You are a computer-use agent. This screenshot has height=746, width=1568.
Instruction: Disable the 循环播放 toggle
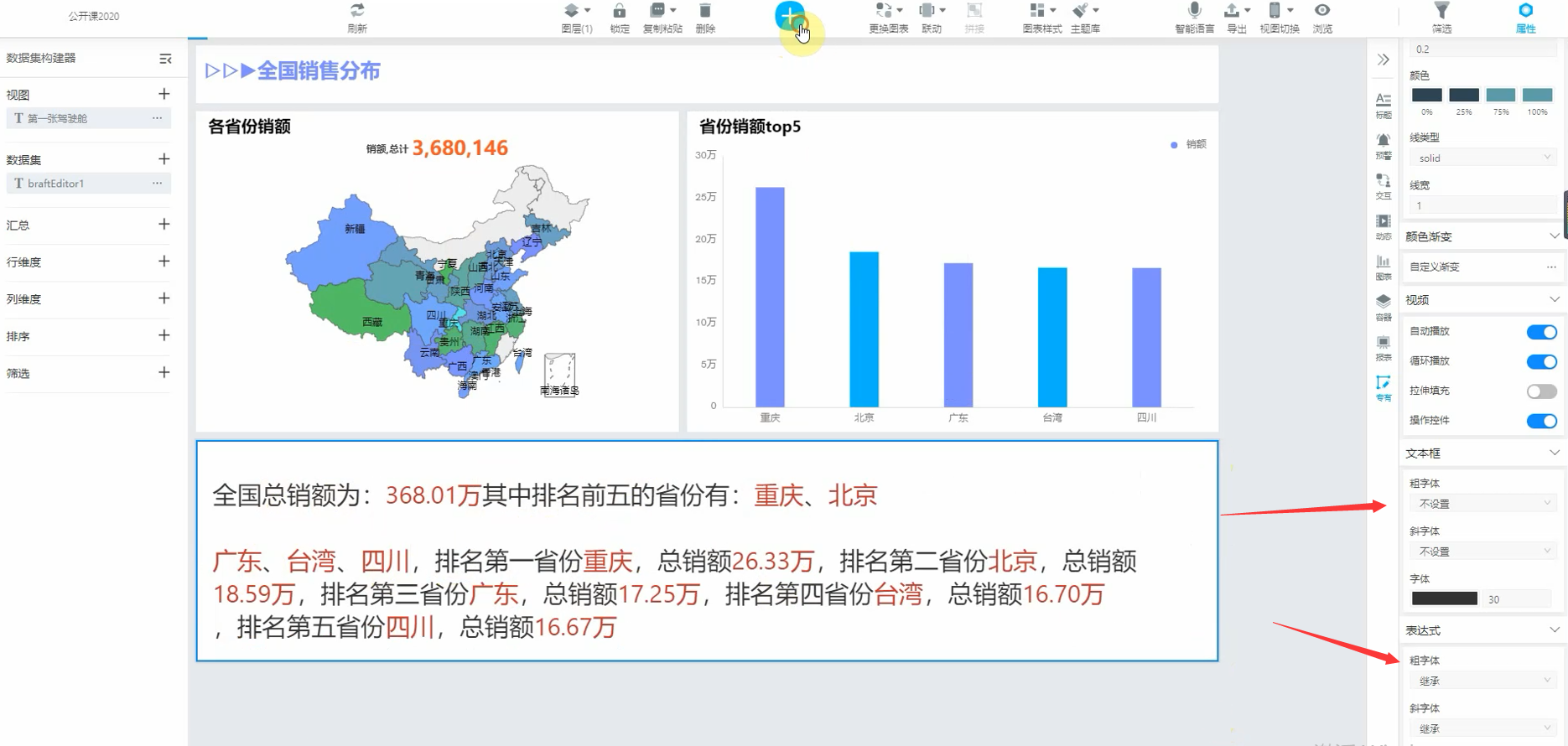point(1541,362)
